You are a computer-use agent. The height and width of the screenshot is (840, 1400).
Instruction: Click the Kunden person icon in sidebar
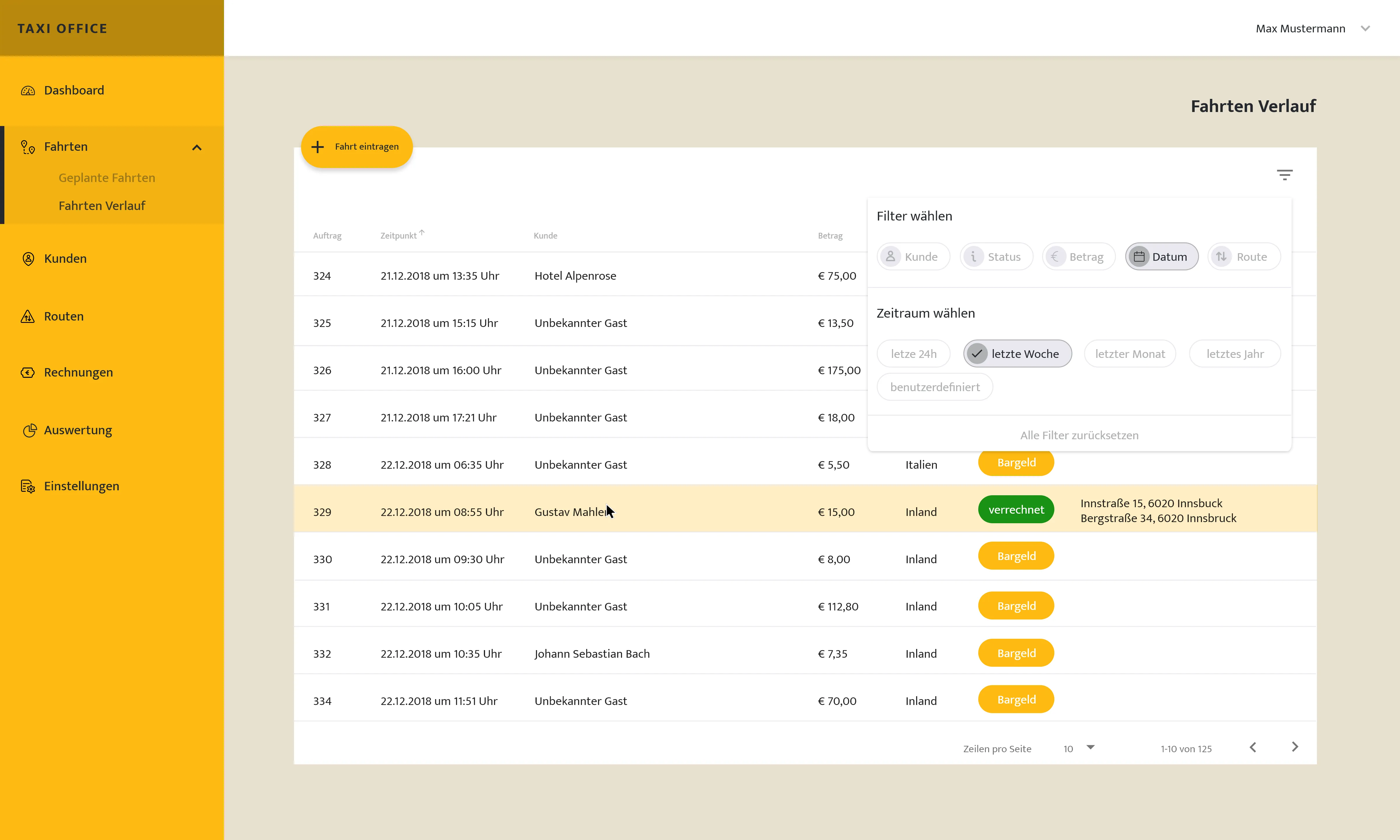(28, 259)
